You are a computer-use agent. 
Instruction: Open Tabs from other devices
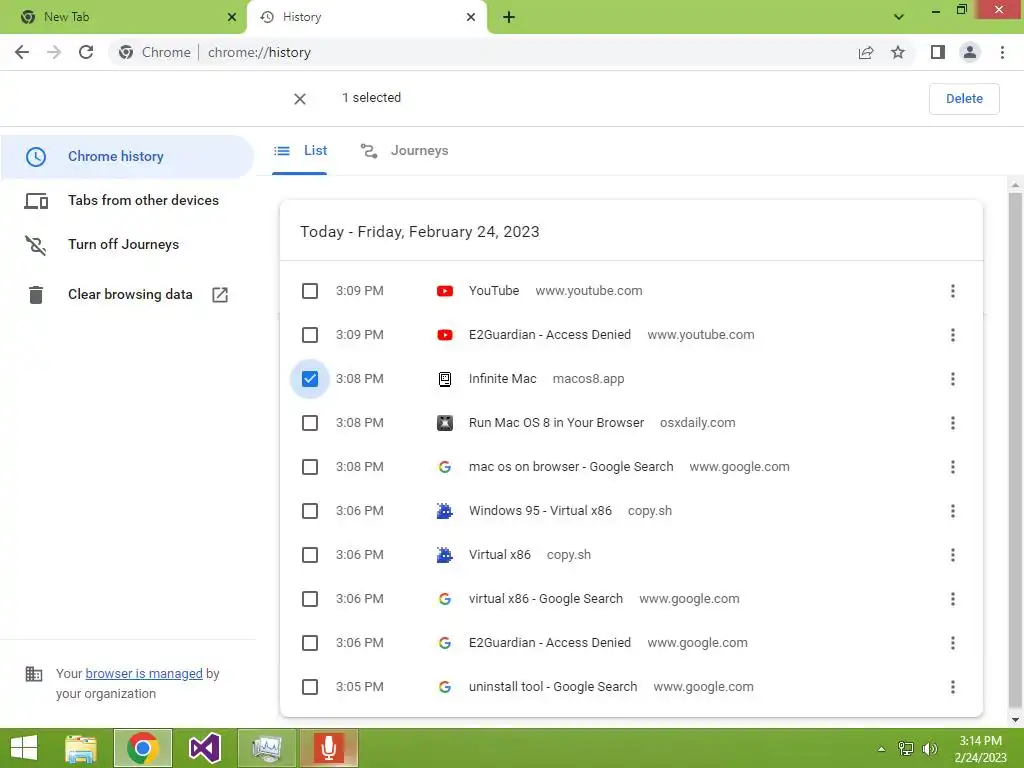click(127, 200)
